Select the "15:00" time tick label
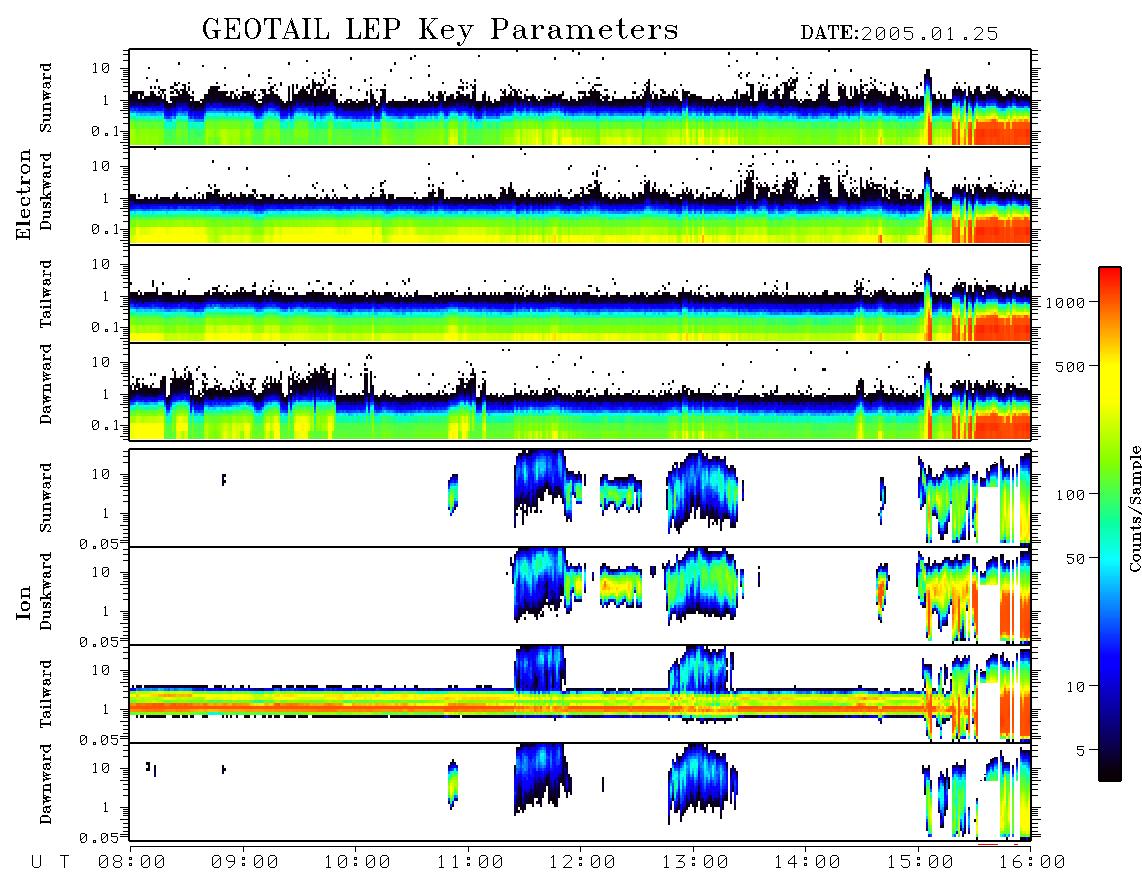Viewport: 1142px width, 880px height. (919, 863)
